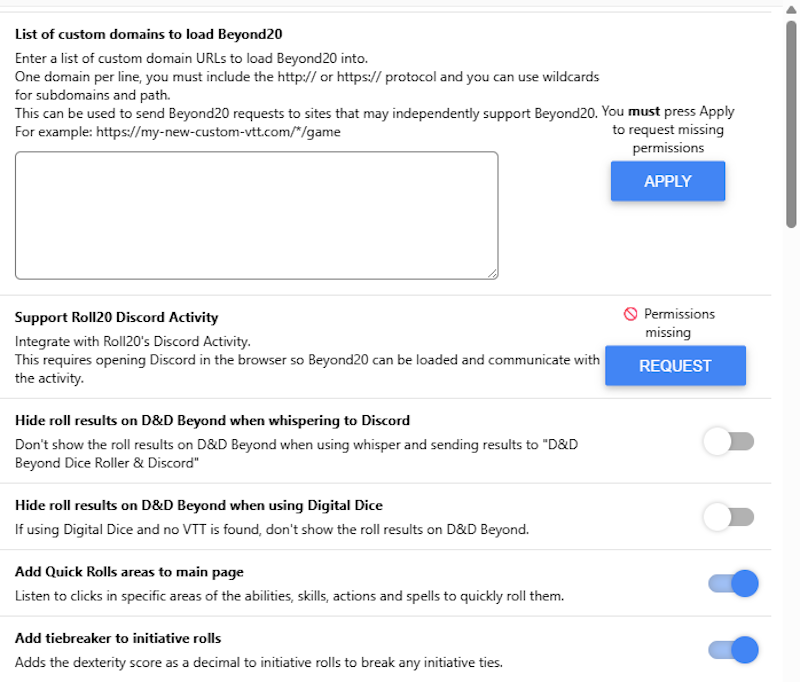Click REQUEST for Roll20 Discord Activity permissions
800x682 pixels.
click(x=675, y=366)
